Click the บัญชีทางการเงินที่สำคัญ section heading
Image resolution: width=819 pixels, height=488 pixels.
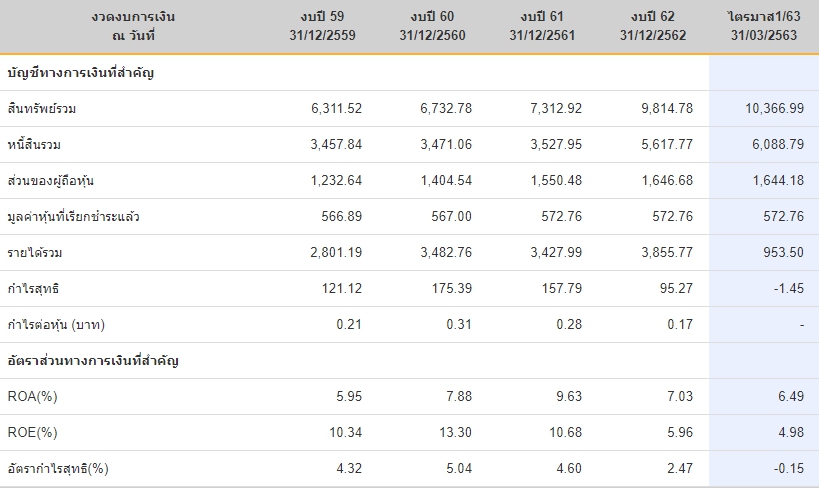(x=80, y=73)
